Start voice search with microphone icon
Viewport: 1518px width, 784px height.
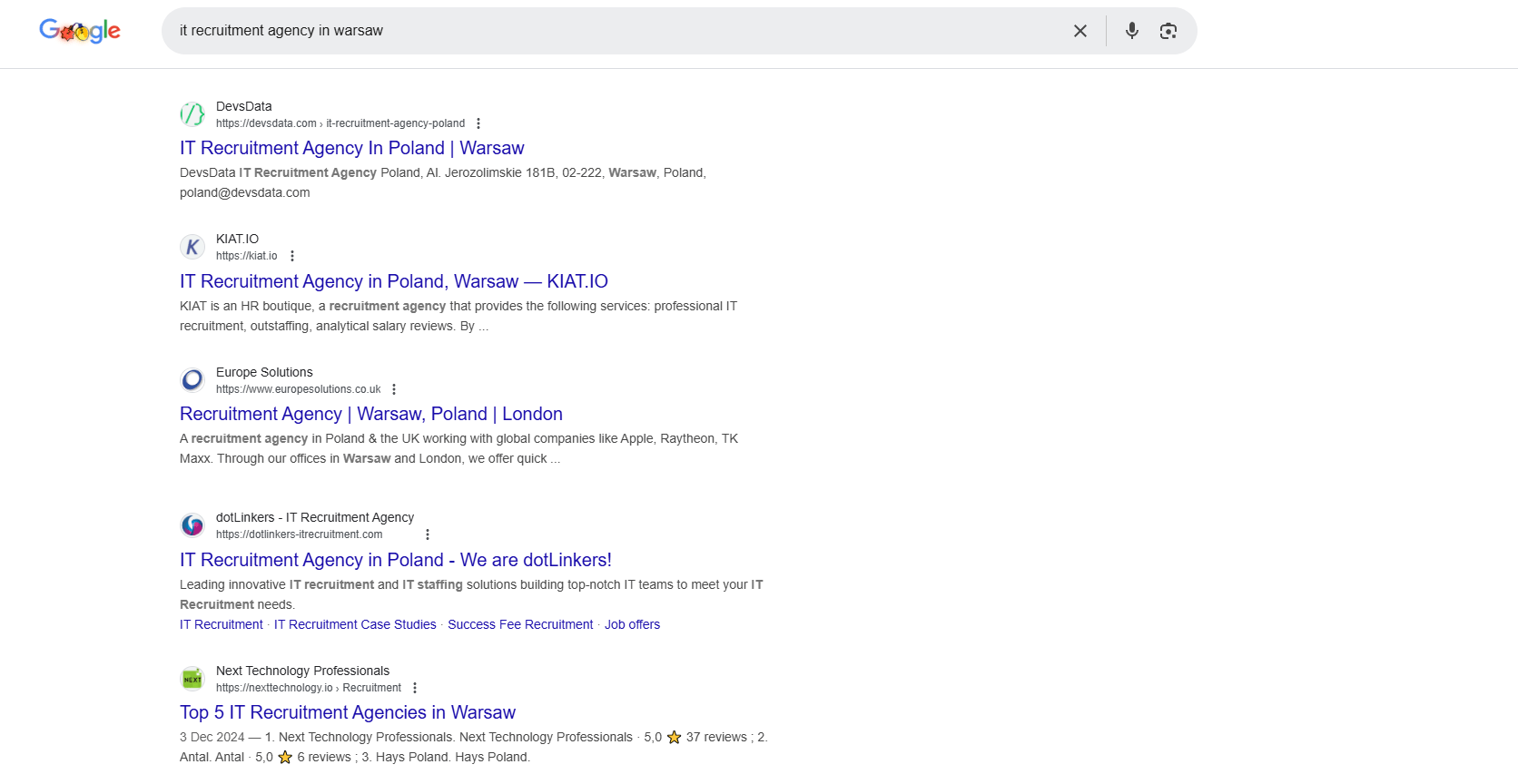pyautogui.click(x=1131, y=31)
